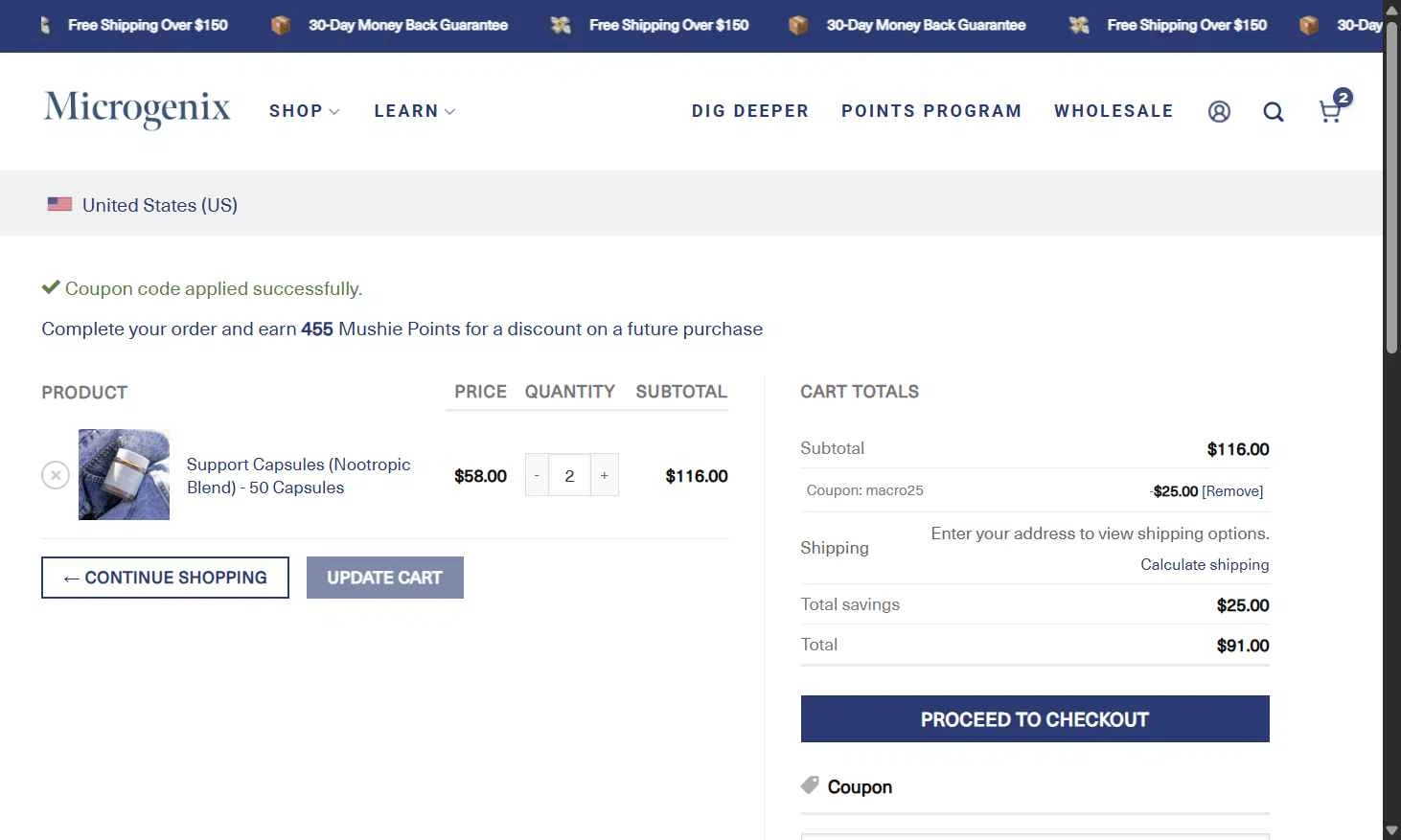Expand the LEARN menu

point(414,111)
